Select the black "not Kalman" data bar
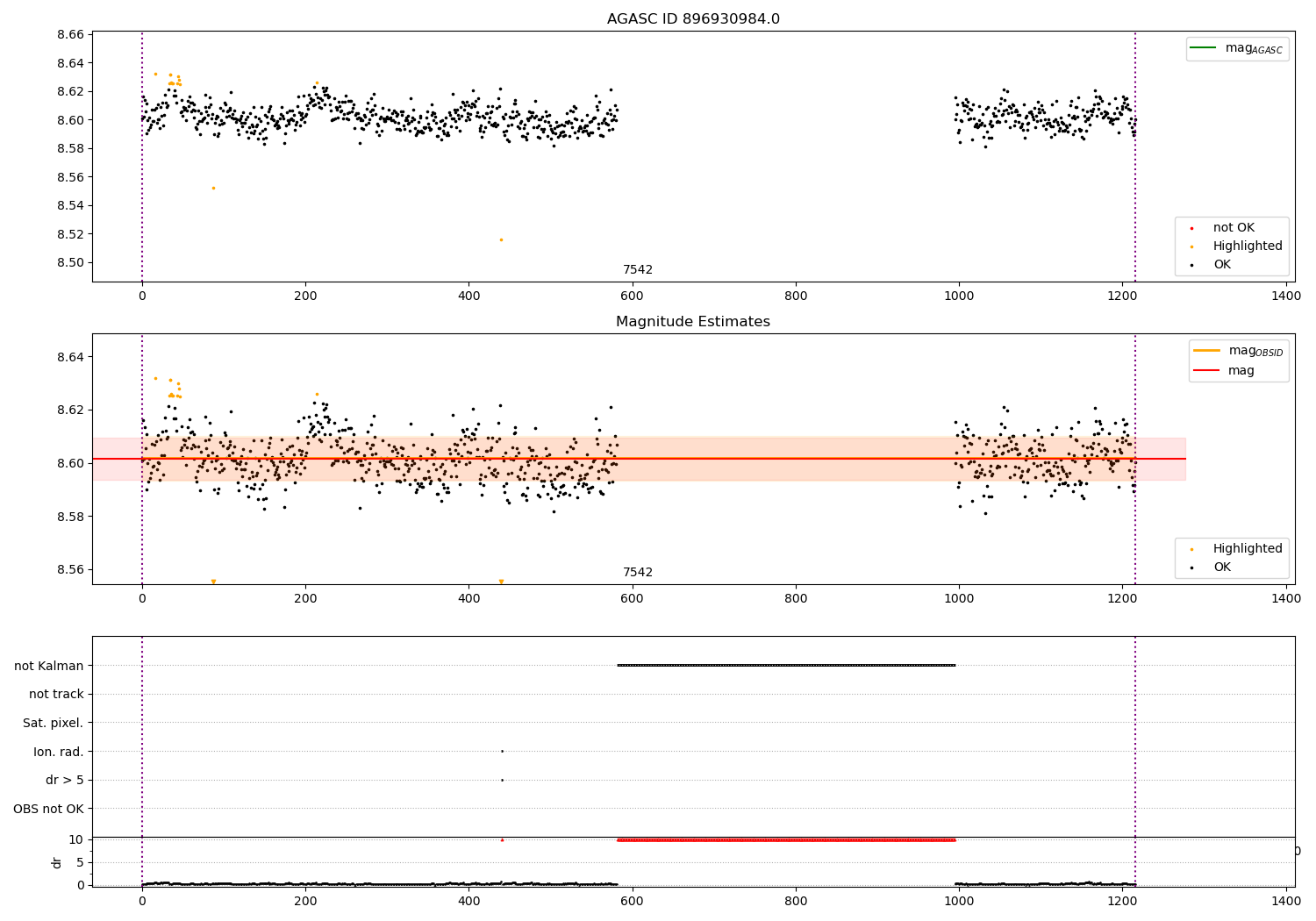 point(786,665)
